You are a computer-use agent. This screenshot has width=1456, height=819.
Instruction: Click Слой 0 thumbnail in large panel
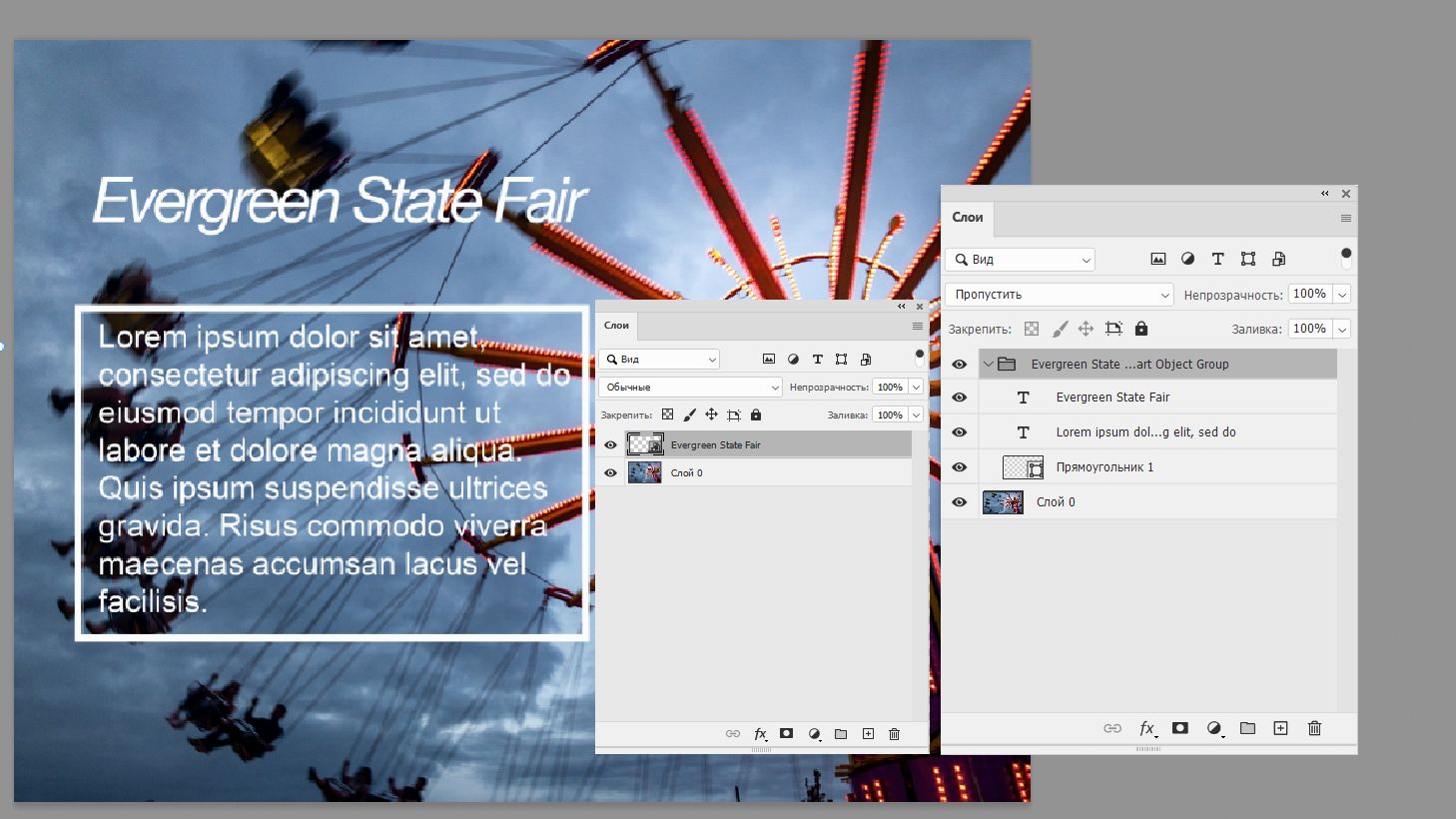click(x=1003, y=502)
